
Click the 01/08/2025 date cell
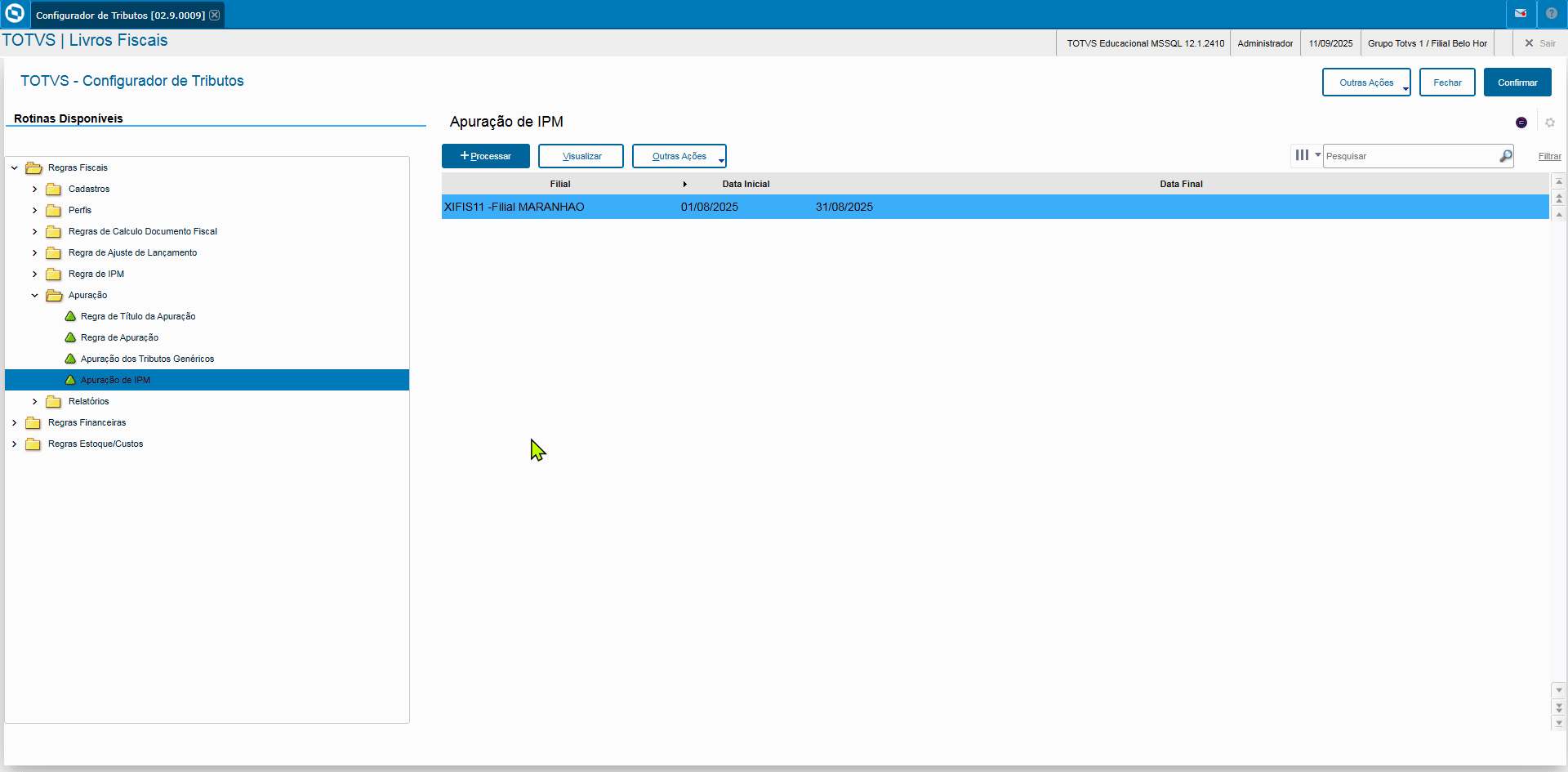(x=710, y=207)
